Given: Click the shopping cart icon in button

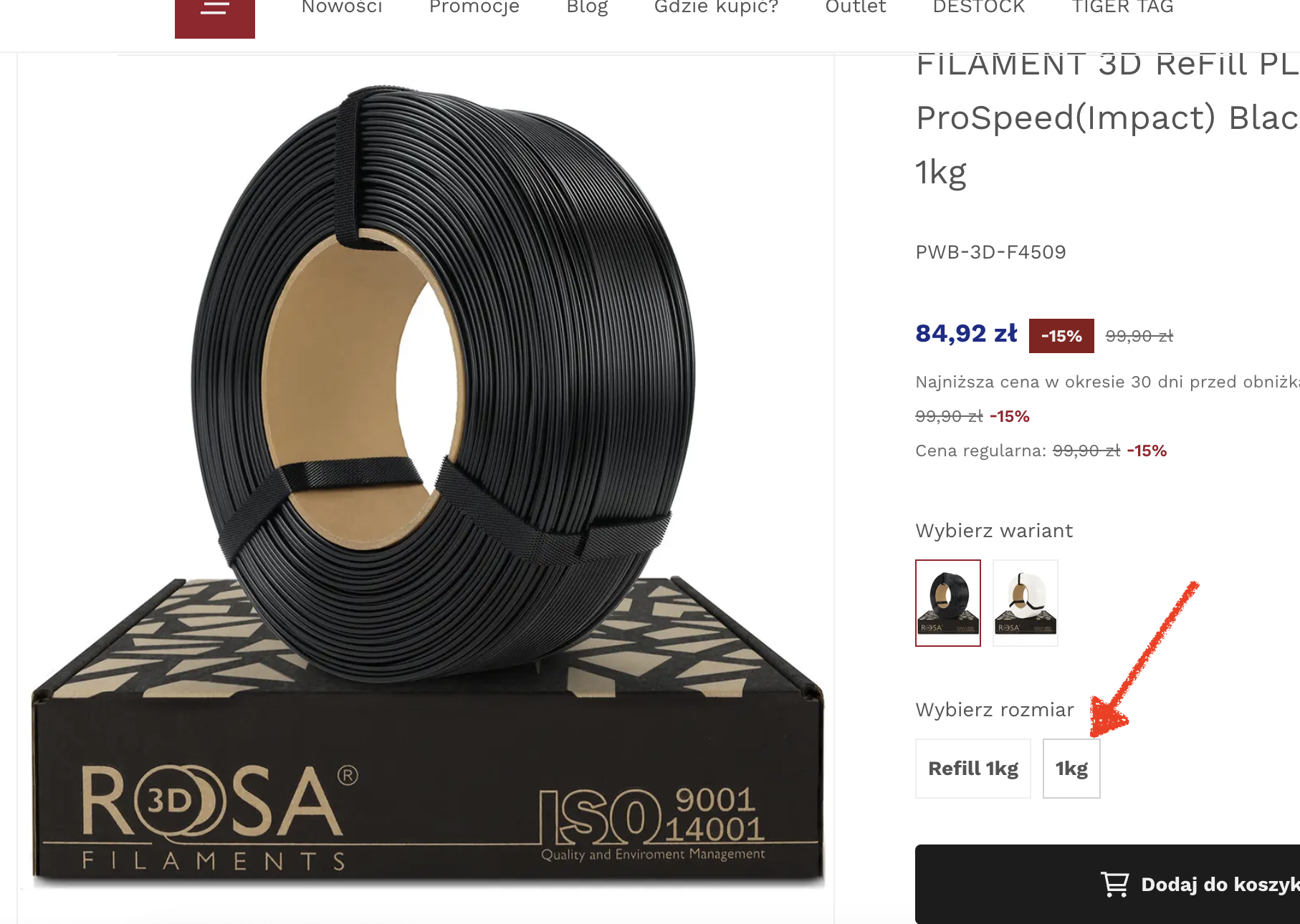Looking at the screenshot, I should pyautogui.click(x=1115, y=884).
